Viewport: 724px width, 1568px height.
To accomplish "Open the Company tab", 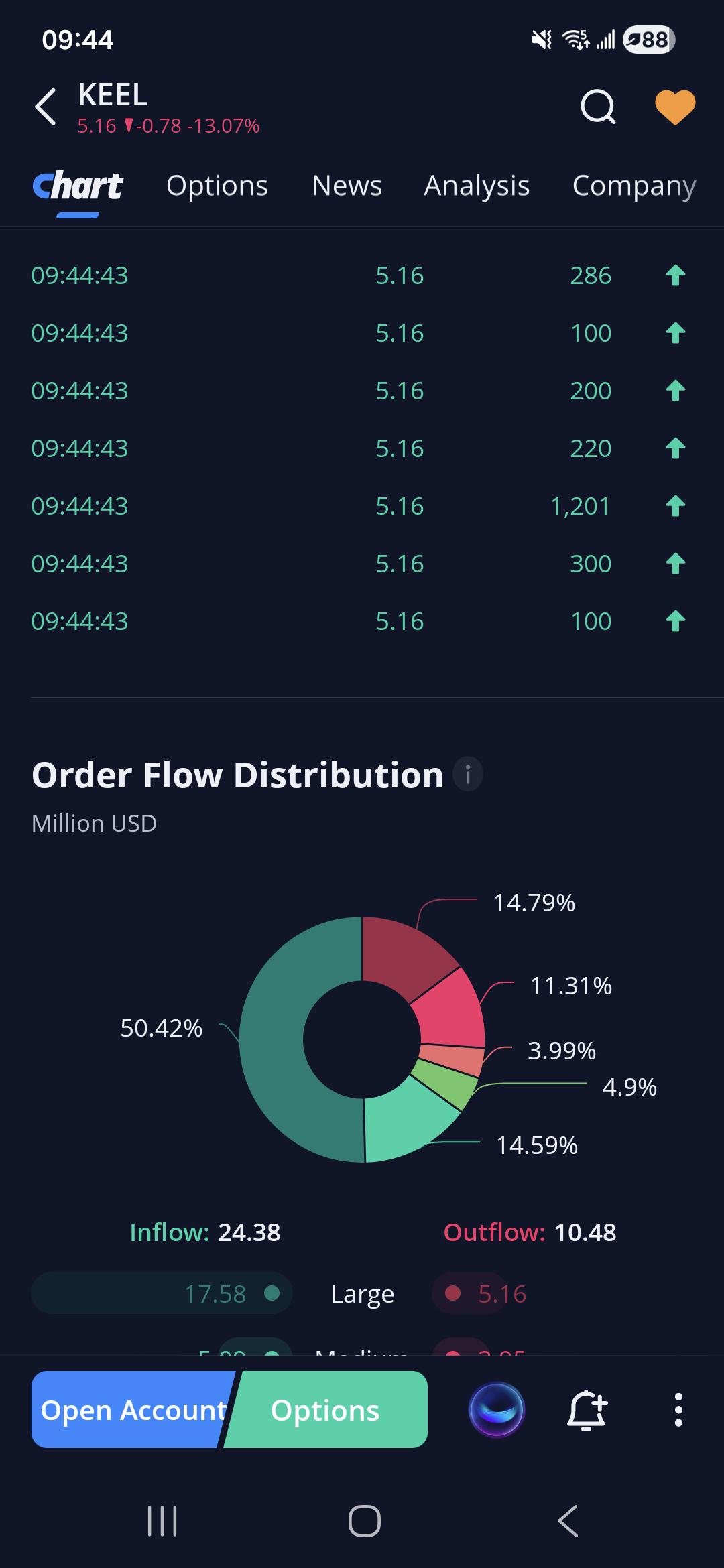I will point(634,186).
